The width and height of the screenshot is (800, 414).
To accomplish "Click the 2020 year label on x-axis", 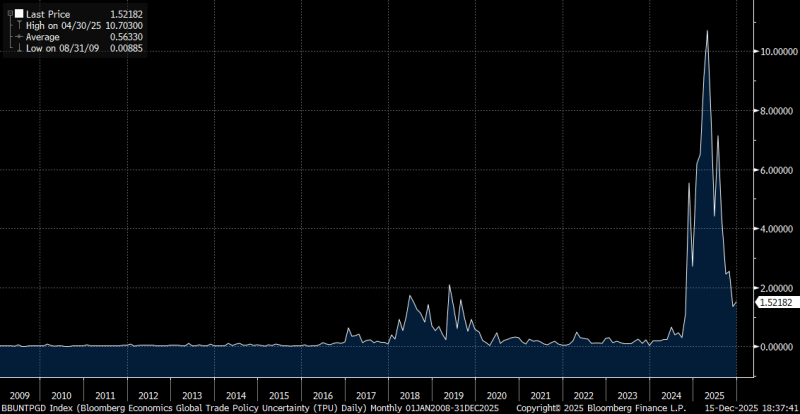I will click(498, 396).
